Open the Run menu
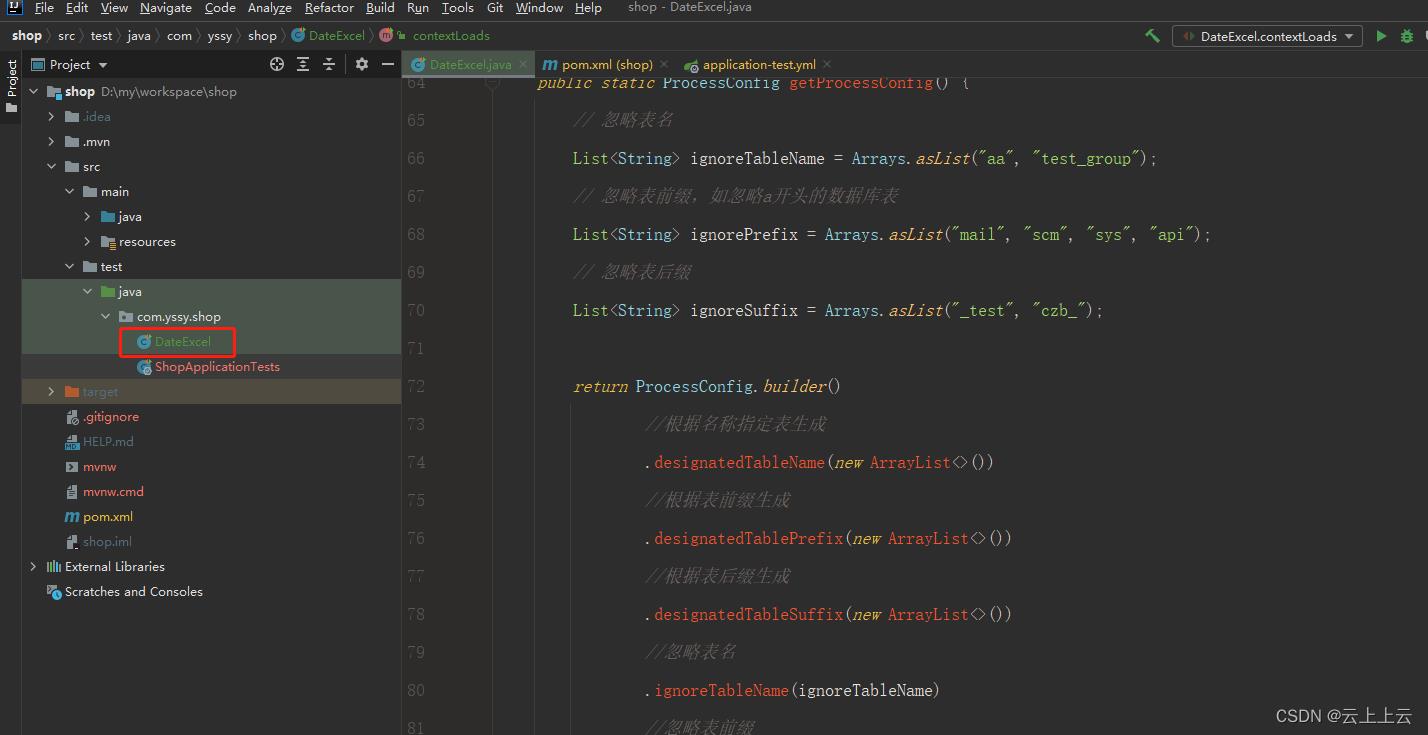 [418, 8]
